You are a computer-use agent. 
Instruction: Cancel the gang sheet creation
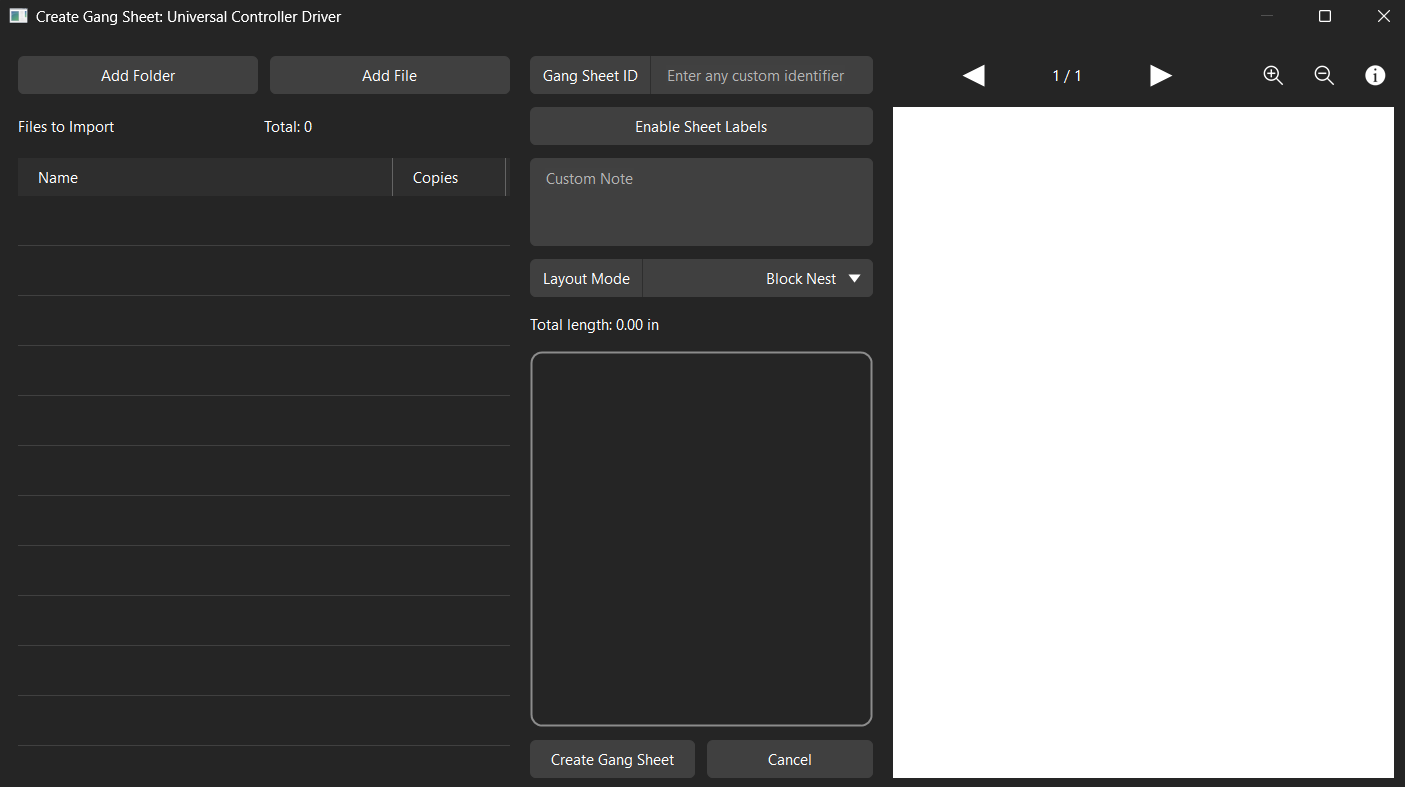tap(789, 760)
